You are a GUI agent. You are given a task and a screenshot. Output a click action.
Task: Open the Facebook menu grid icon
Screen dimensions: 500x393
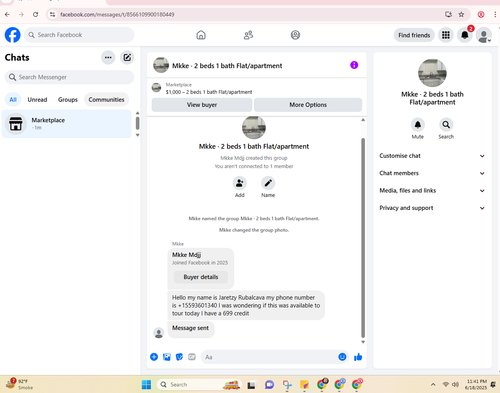click(x=446, y=35)
